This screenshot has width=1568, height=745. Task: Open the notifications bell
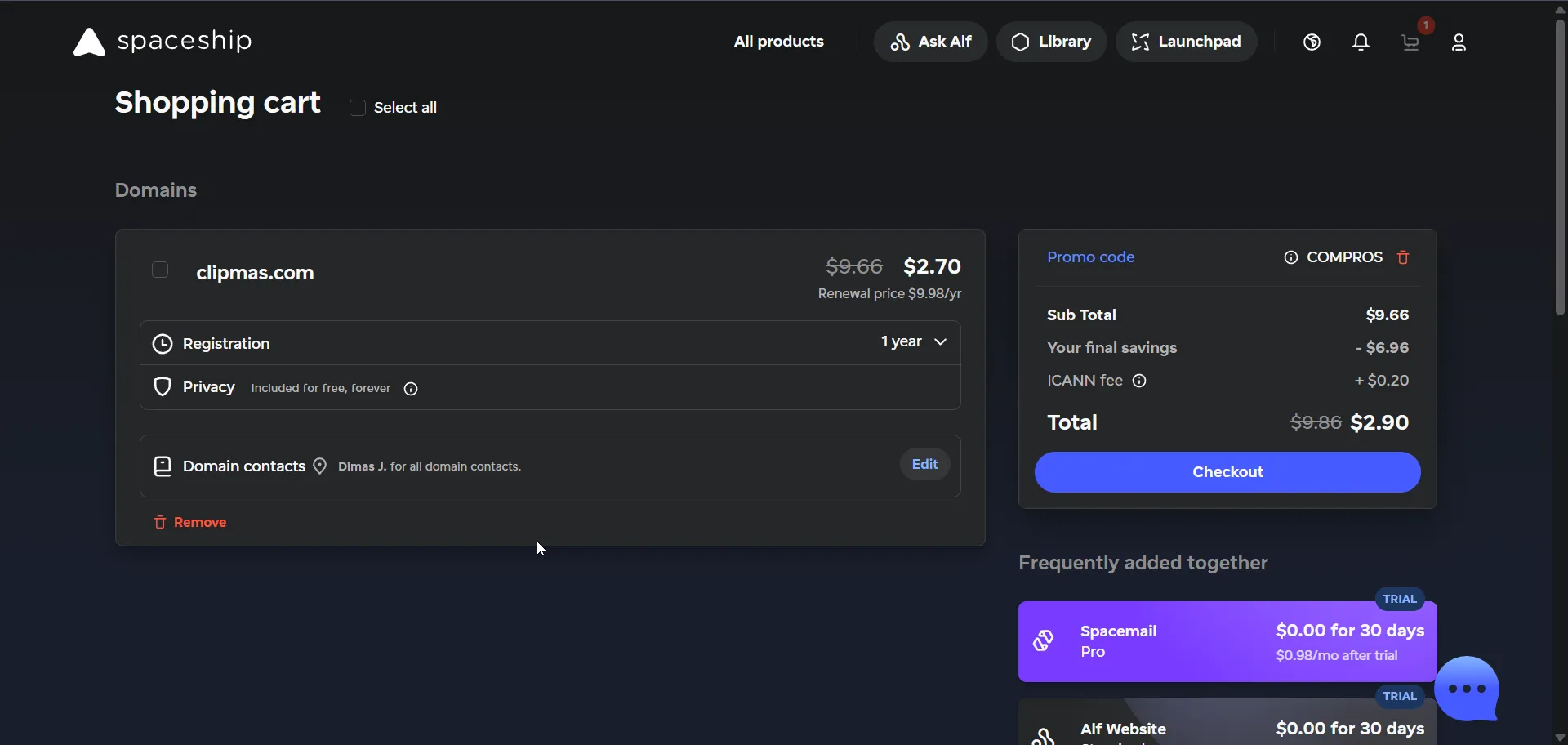click(x=1361, y=42)
